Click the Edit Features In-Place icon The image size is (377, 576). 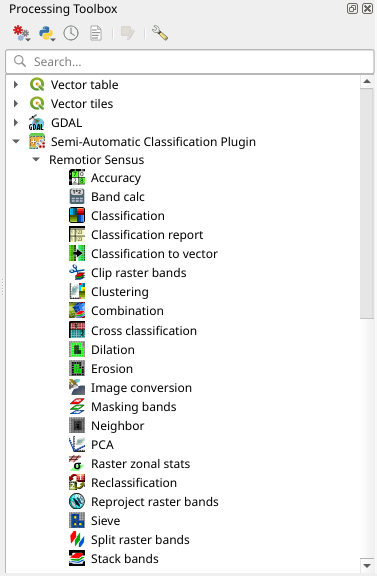pyautogui.click(x=128, y=33)
